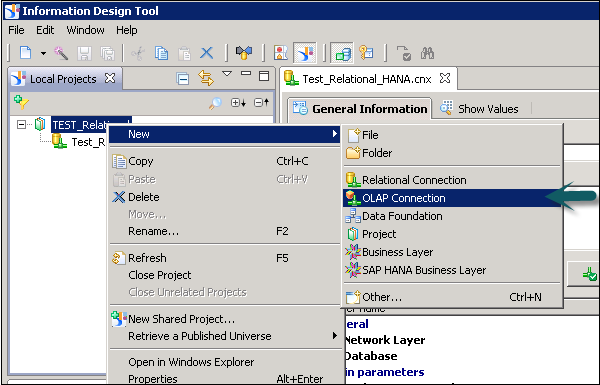Click the add filter funnel icon
Viewport: 600px width, 385px height.
click(21, 102)
